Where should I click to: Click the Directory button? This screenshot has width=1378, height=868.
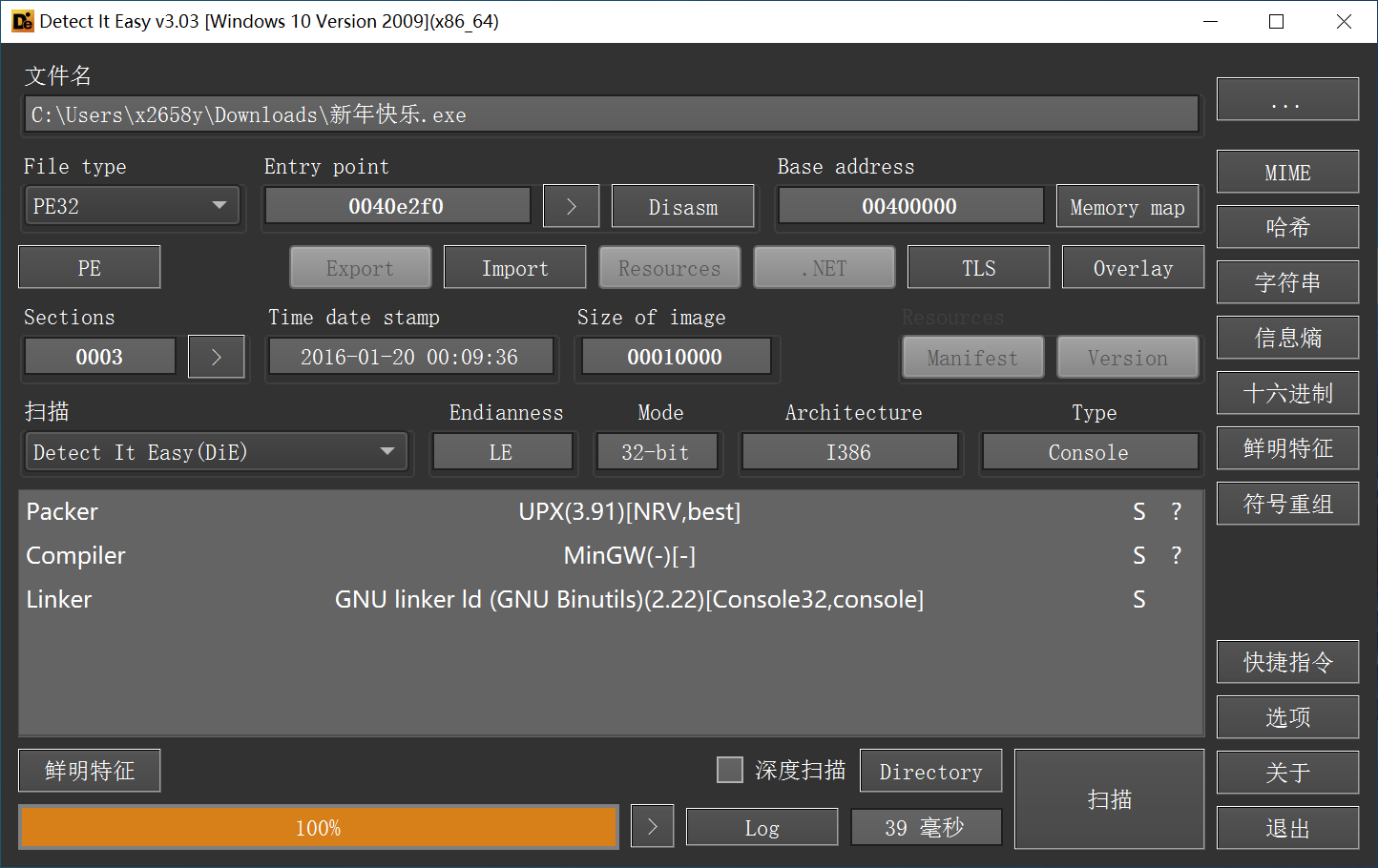pyautogui.click(x=931, y=771)
